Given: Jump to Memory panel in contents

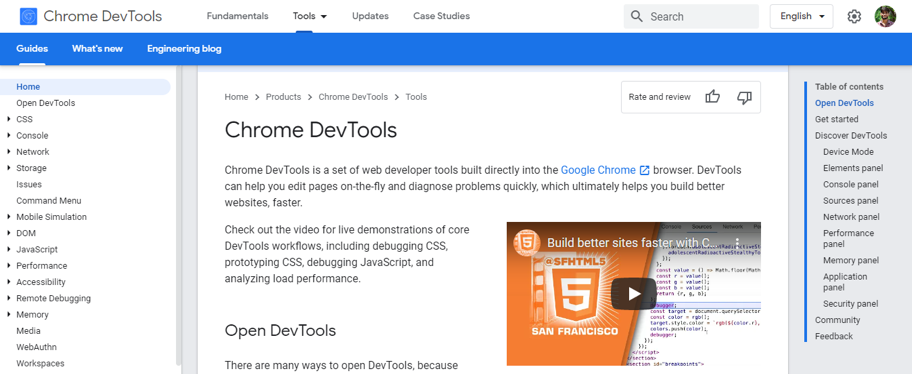Looking at the screenshot, I should pyautogui.click(x=850, y=261).
